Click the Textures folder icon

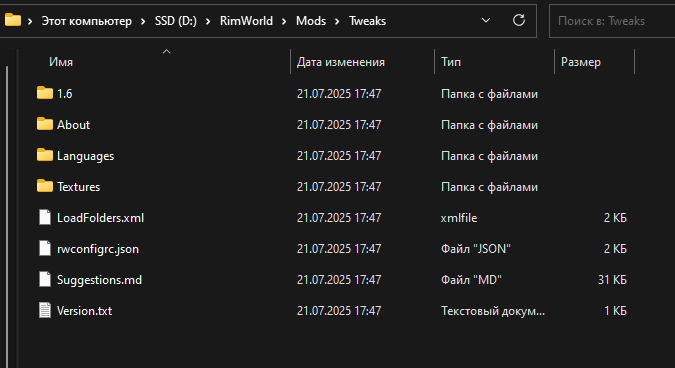[45, 186]
